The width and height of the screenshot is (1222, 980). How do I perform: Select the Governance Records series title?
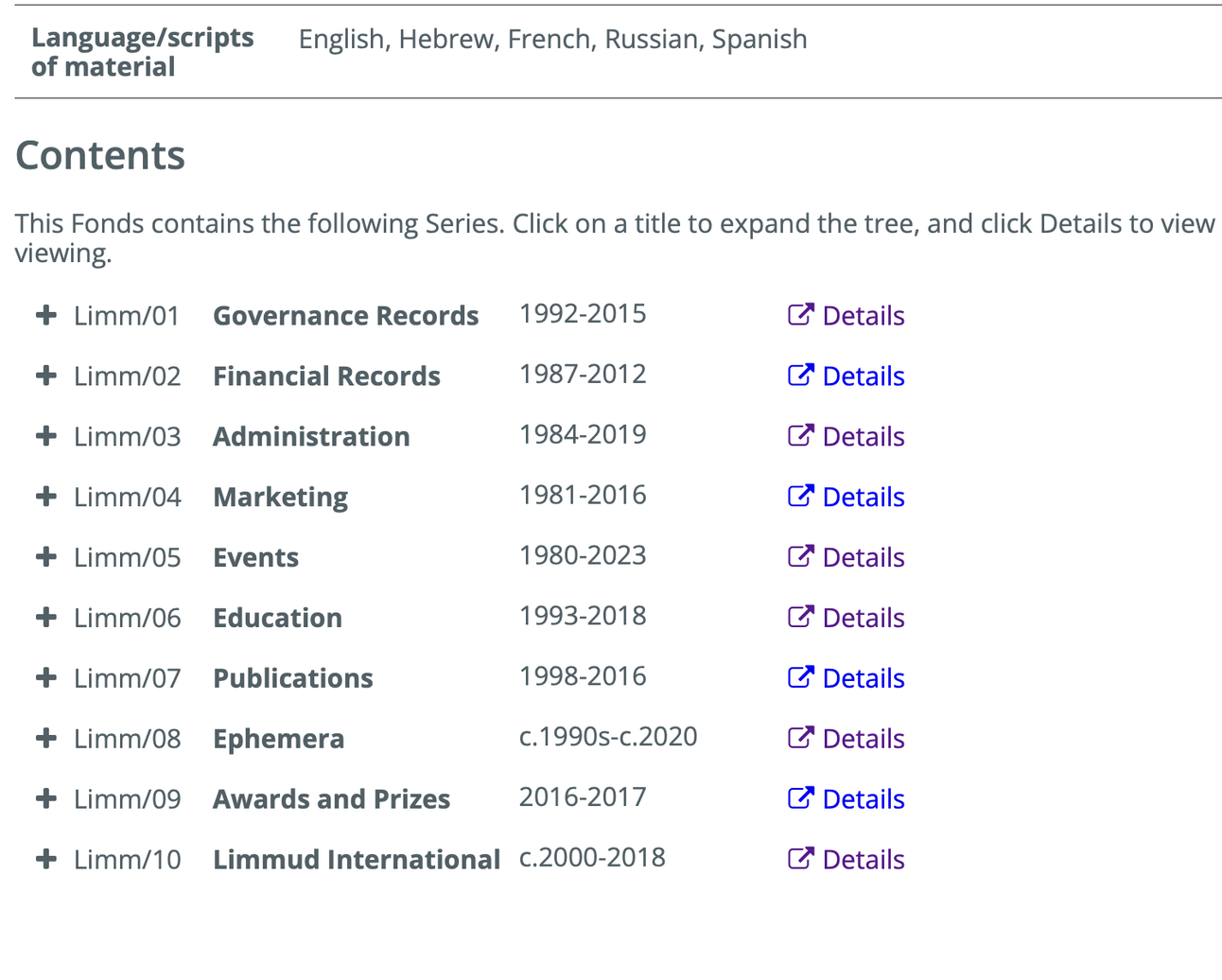[x=346, y=316]
